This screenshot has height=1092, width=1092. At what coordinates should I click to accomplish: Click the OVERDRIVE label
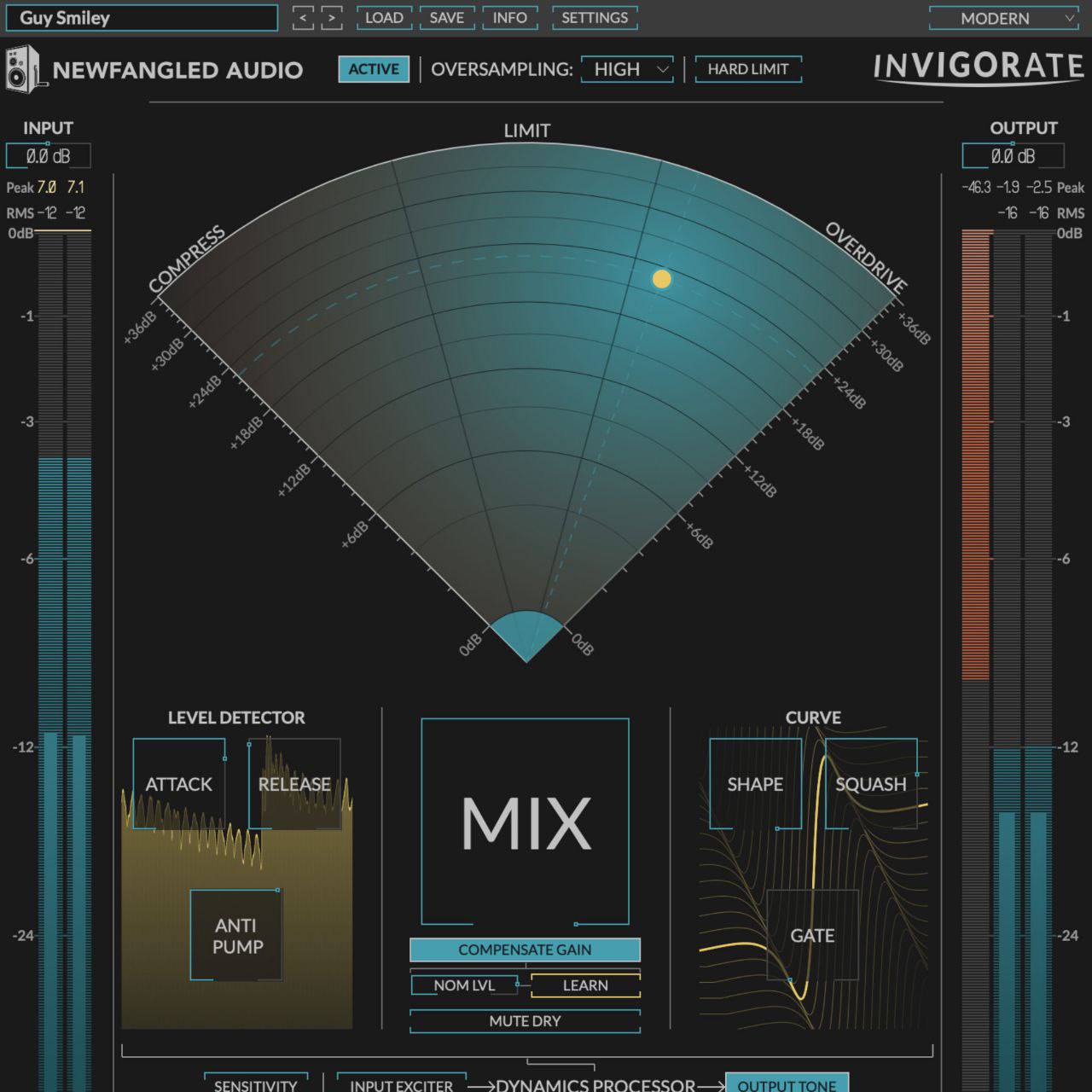click(x=866, y=258)
